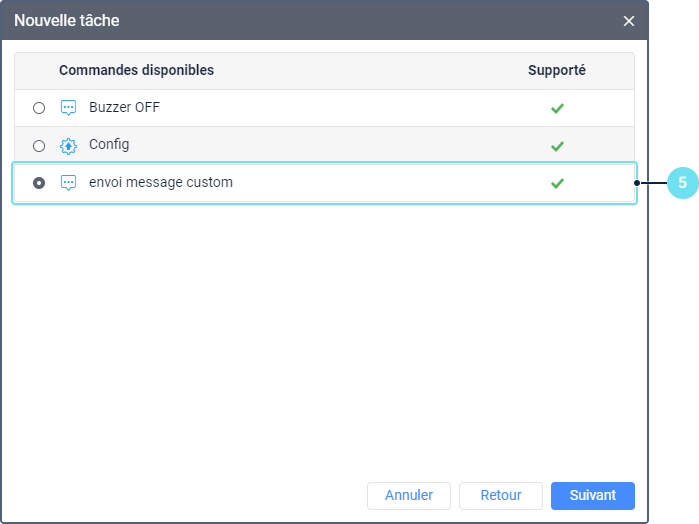
Task: Select the envoi message custom radio button
Action: tap(39, 183)
